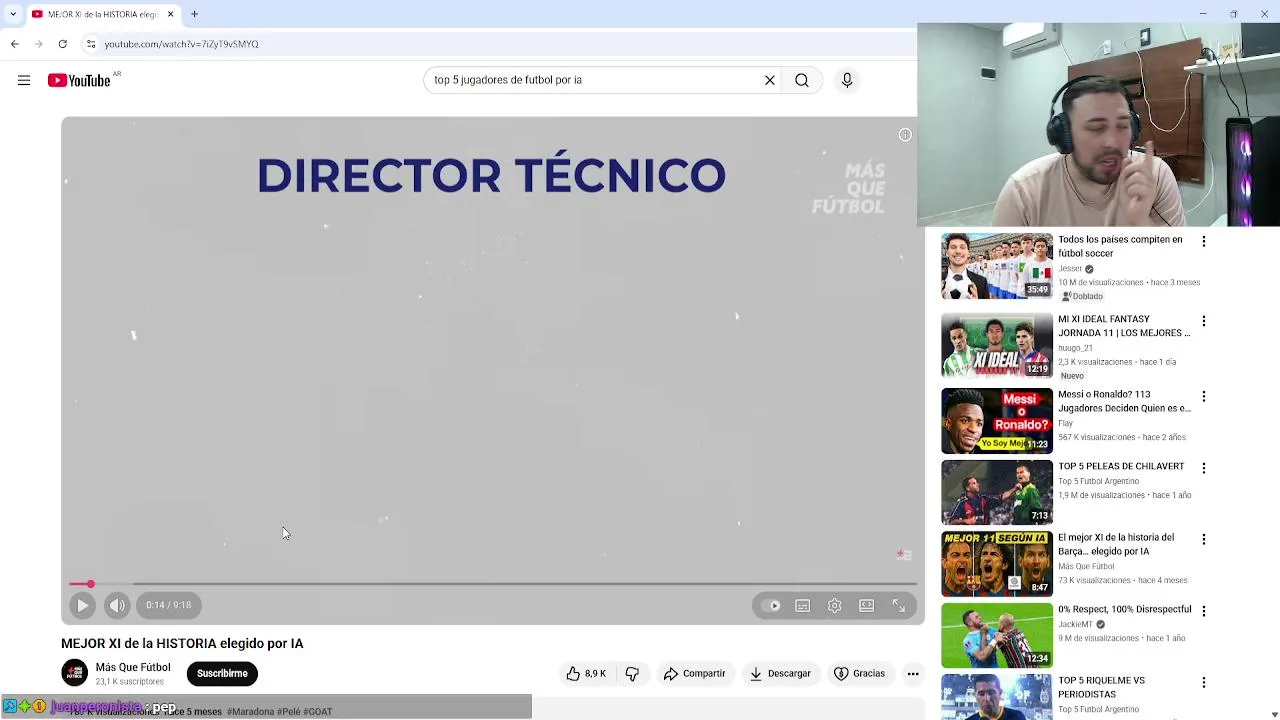Open Más Que Fútbol channel avatar

pos(75,673)
